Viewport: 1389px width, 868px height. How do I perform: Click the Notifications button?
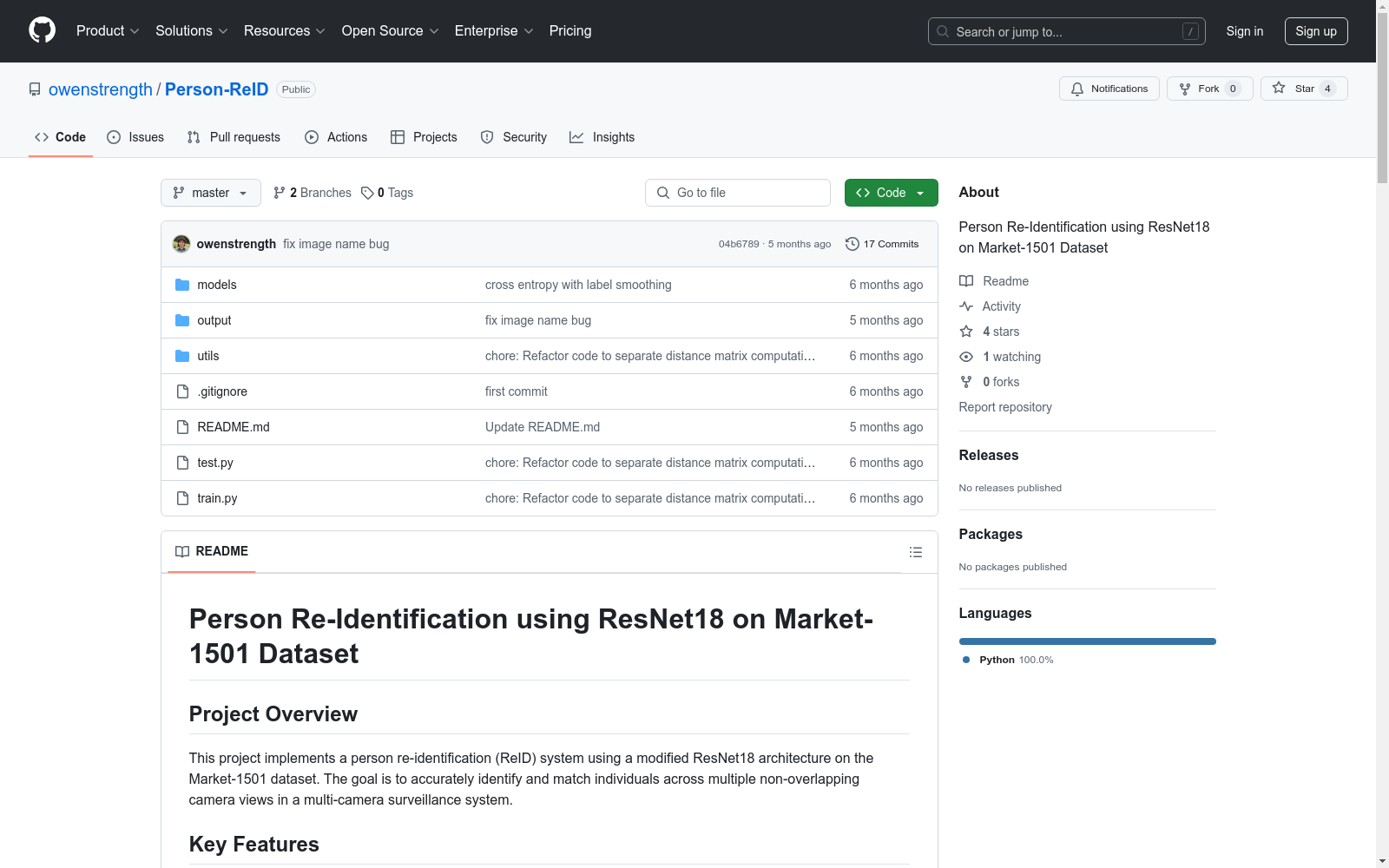[1109, 89]
